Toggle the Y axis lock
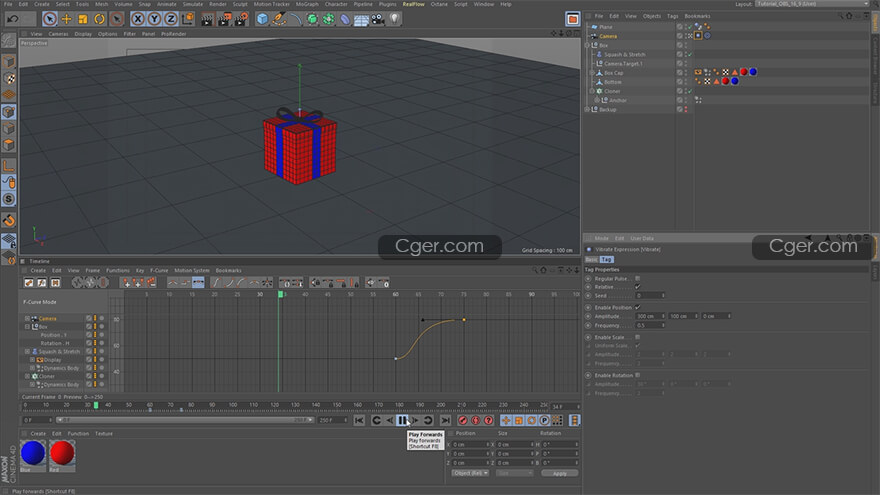 pos(154,19)
